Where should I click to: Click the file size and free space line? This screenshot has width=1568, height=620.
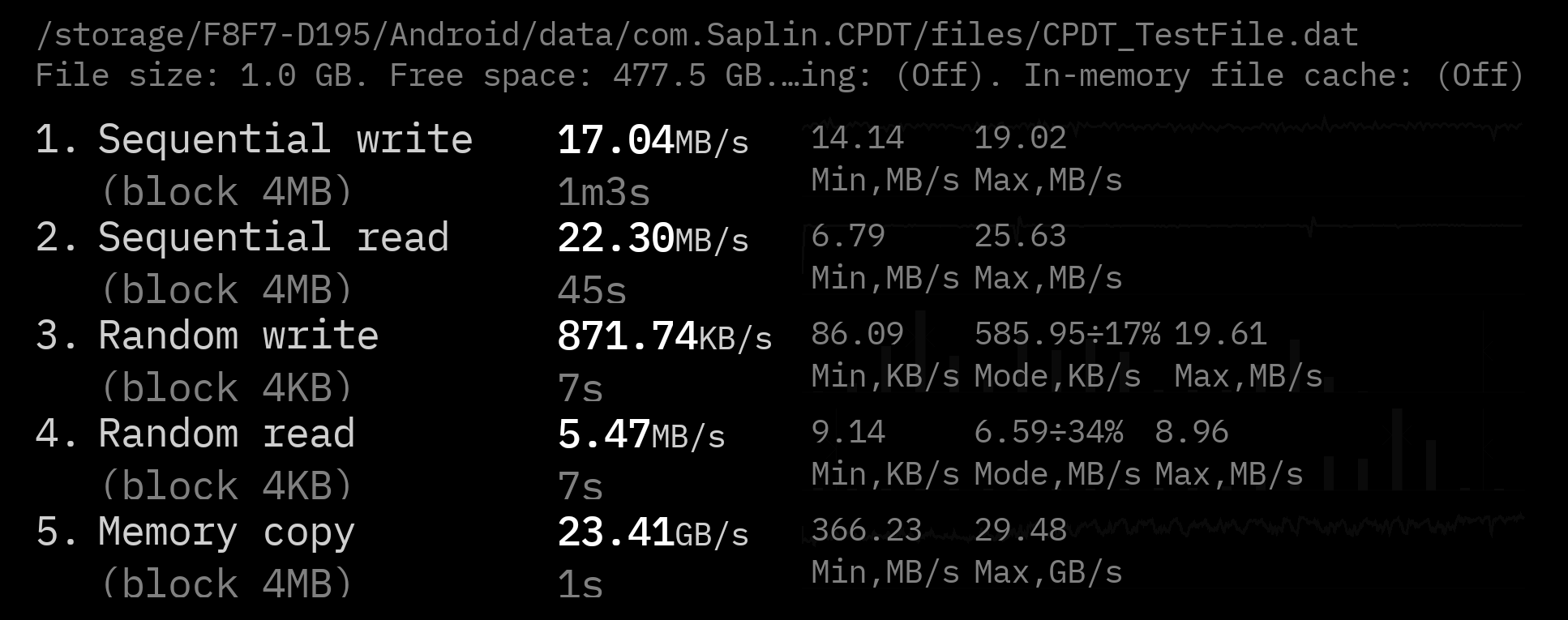tap(778, 75)
